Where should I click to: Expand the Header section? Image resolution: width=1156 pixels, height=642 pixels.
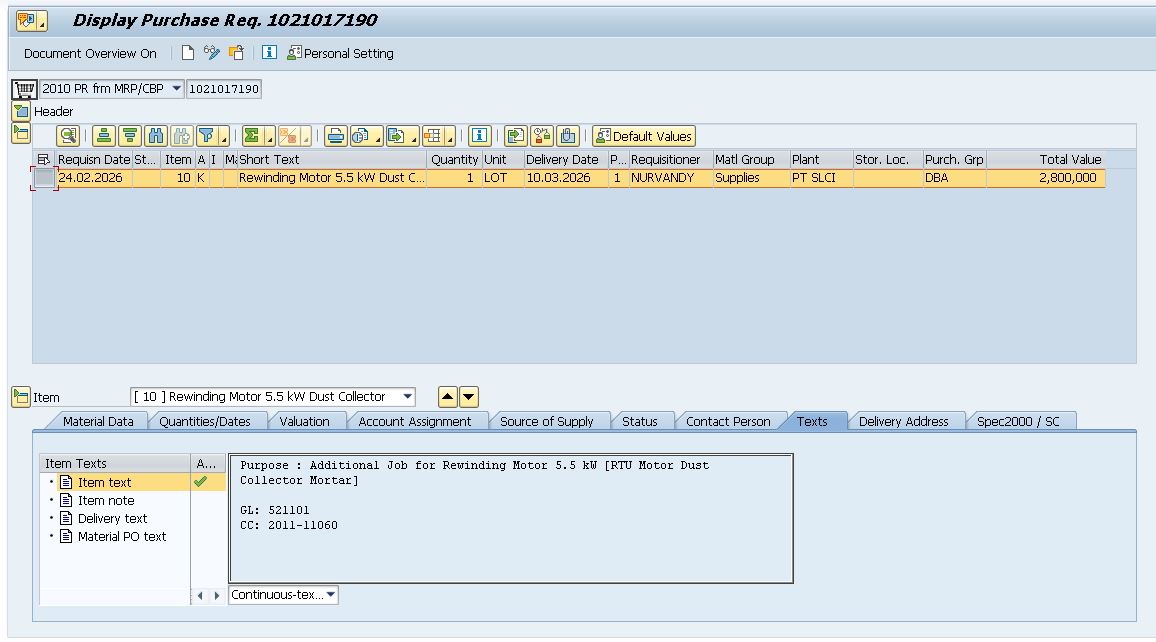pyautogui.click(x=21, y=111)
